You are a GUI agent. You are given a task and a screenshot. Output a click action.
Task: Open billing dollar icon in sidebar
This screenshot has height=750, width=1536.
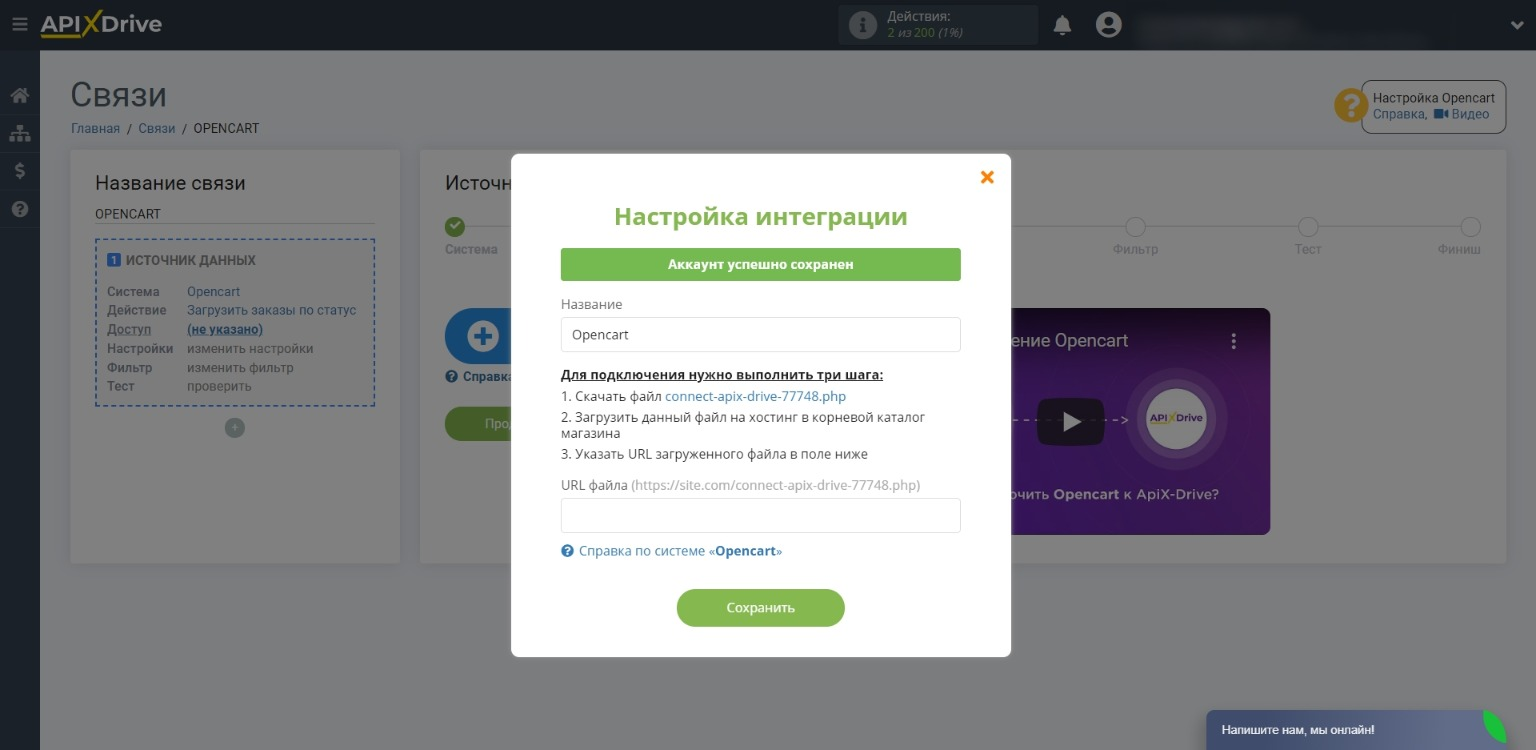tap(19, 171)
